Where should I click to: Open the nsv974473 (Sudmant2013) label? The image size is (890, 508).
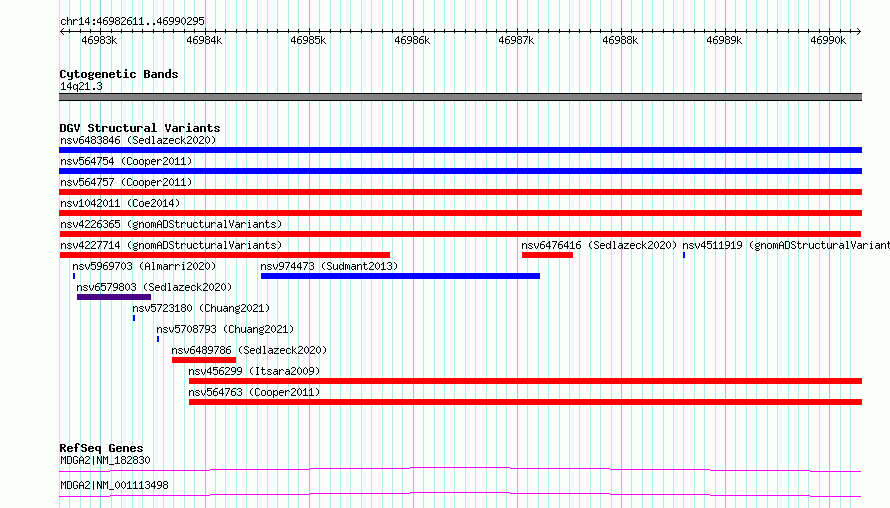coord(329,266)
